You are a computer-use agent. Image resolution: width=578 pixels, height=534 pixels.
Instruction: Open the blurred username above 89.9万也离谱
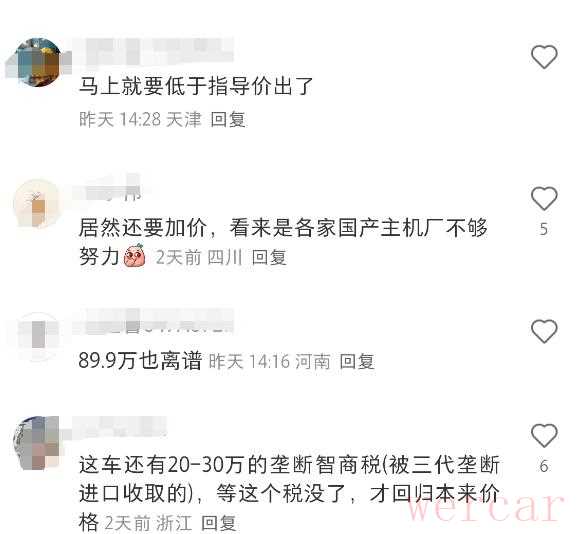click(x=154, y=322)
